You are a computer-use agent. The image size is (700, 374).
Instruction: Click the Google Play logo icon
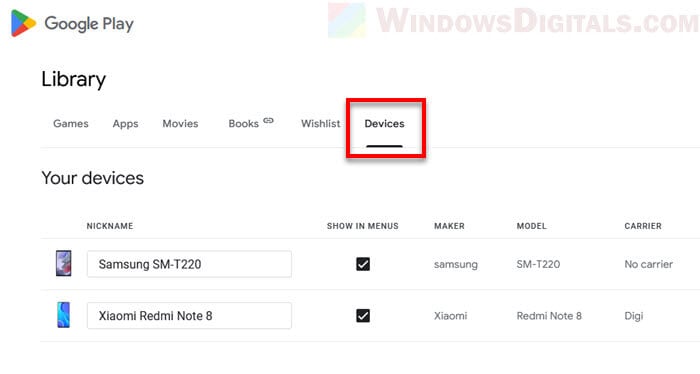[23, 23]
